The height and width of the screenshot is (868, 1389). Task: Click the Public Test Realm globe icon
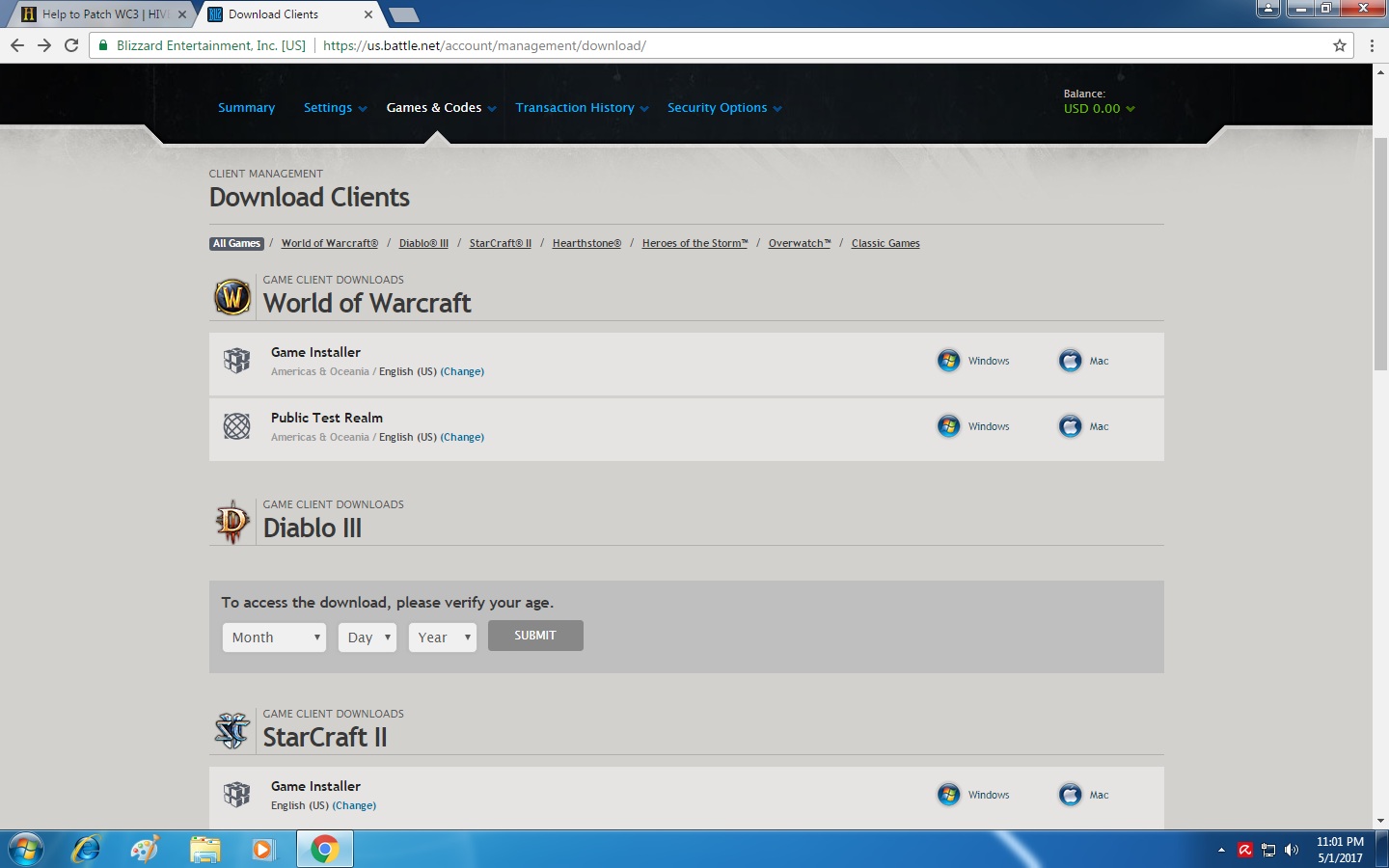[237, 426]
